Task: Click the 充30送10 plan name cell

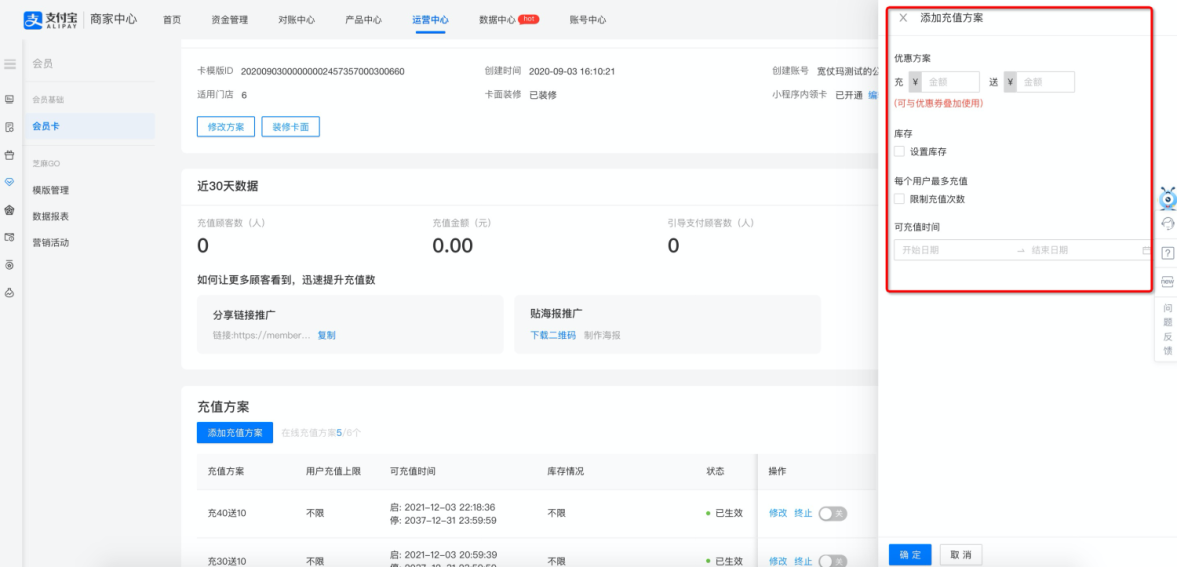Action: tap(227, 561)
